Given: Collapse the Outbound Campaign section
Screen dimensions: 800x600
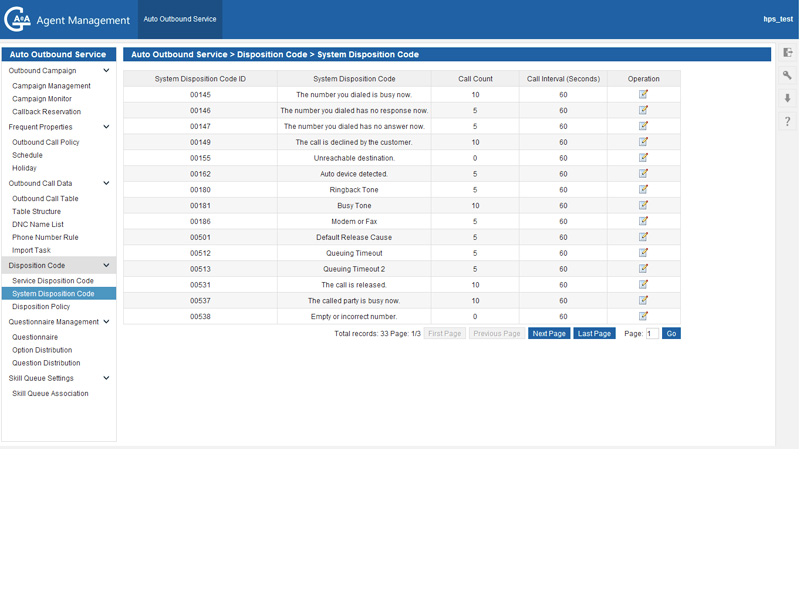Looking at the screenshot, I should click(x=106, y=71).
